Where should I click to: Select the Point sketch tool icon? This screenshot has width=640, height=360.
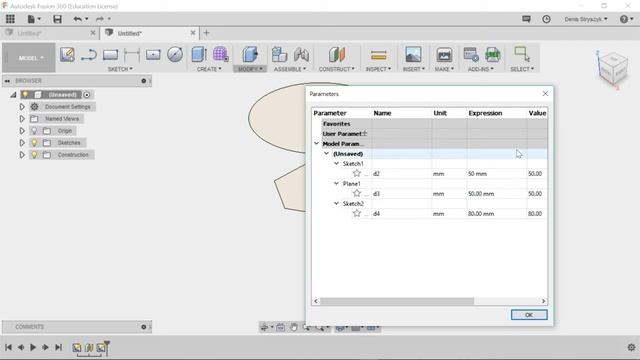153,55
